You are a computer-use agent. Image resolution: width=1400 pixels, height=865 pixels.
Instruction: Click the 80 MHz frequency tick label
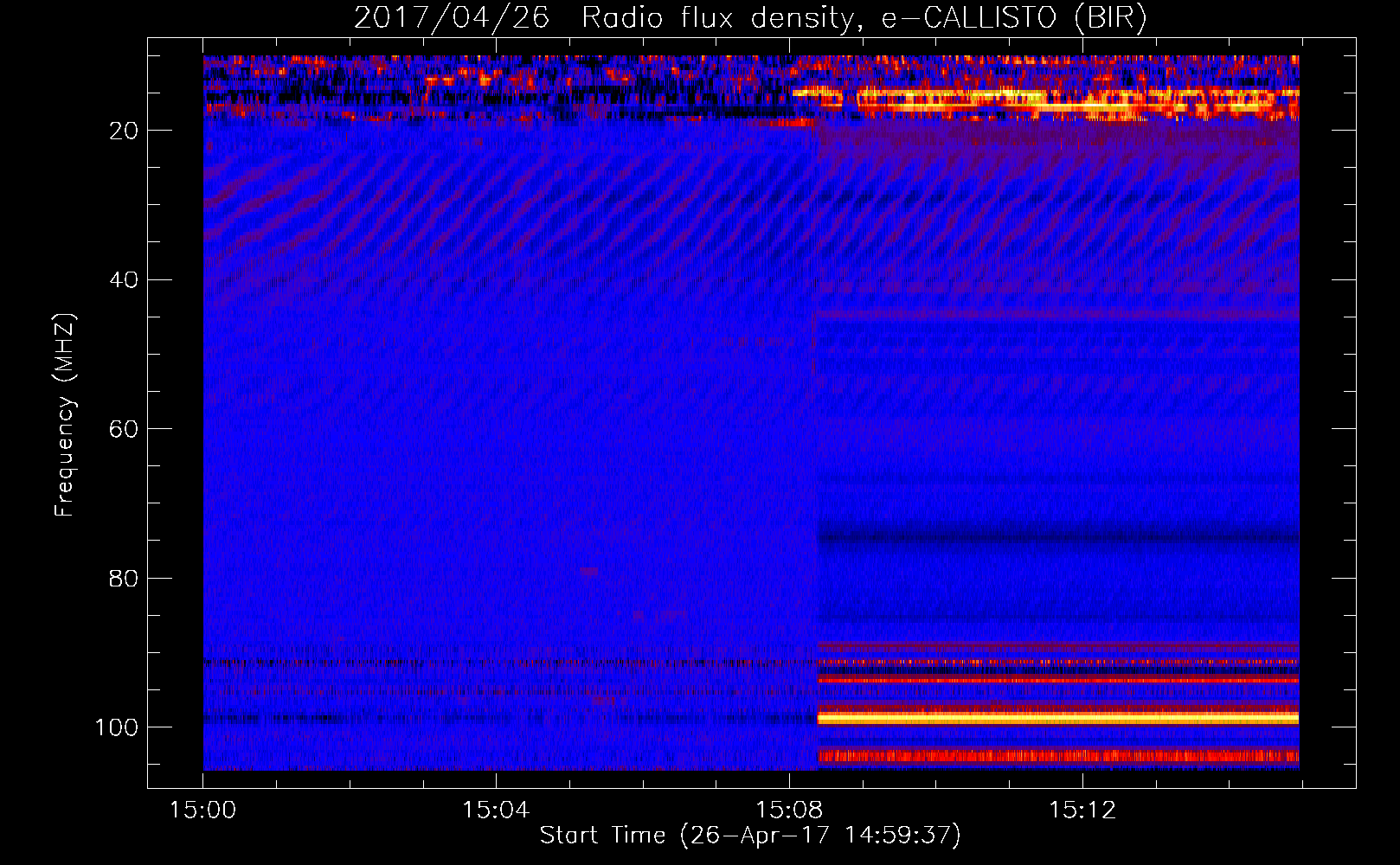[x=125, y=578]
